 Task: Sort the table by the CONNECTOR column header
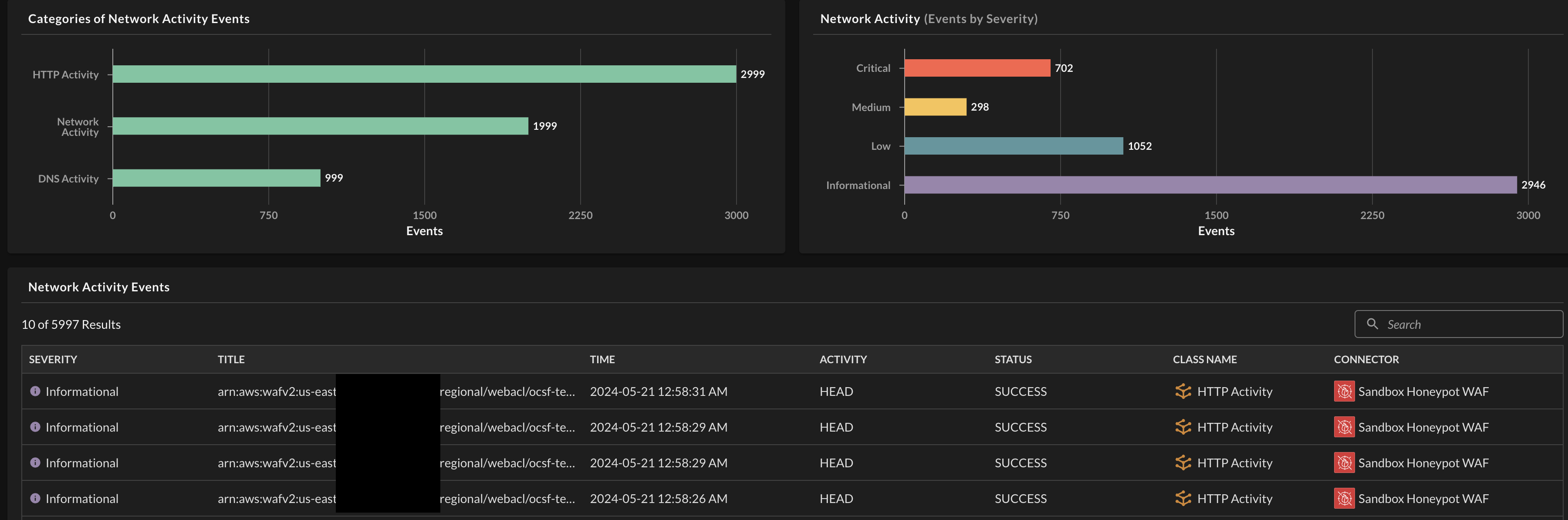1366,359
